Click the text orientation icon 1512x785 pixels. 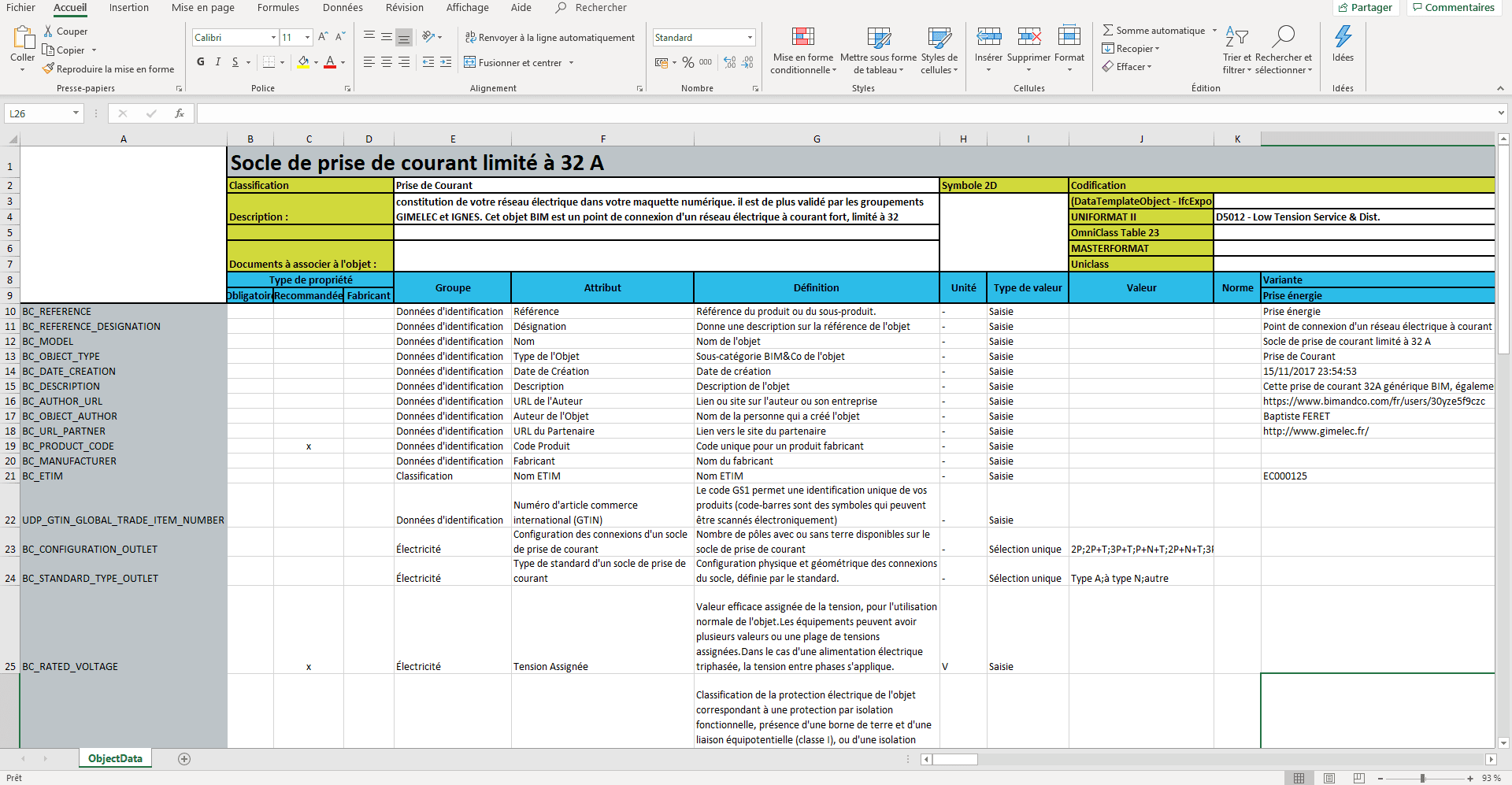tap(428, 37)
